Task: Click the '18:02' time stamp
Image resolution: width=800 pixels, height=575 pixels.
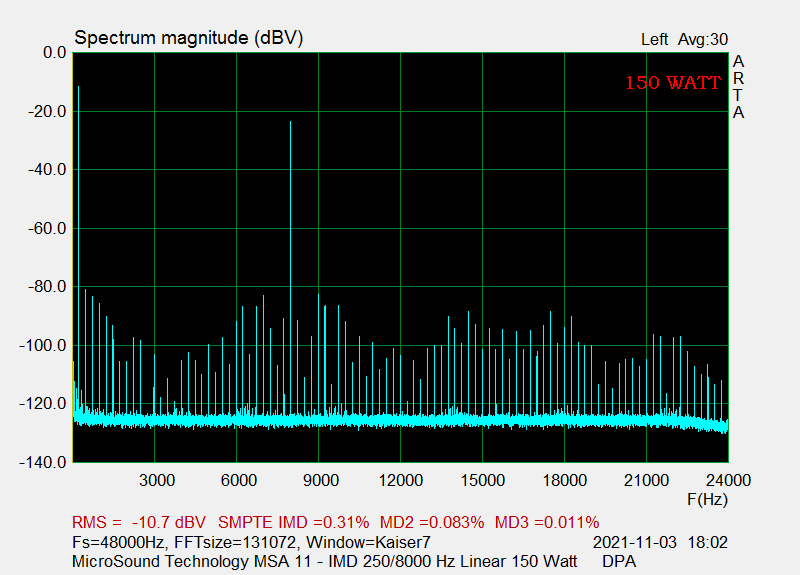Action: click(x=708, y=542)
